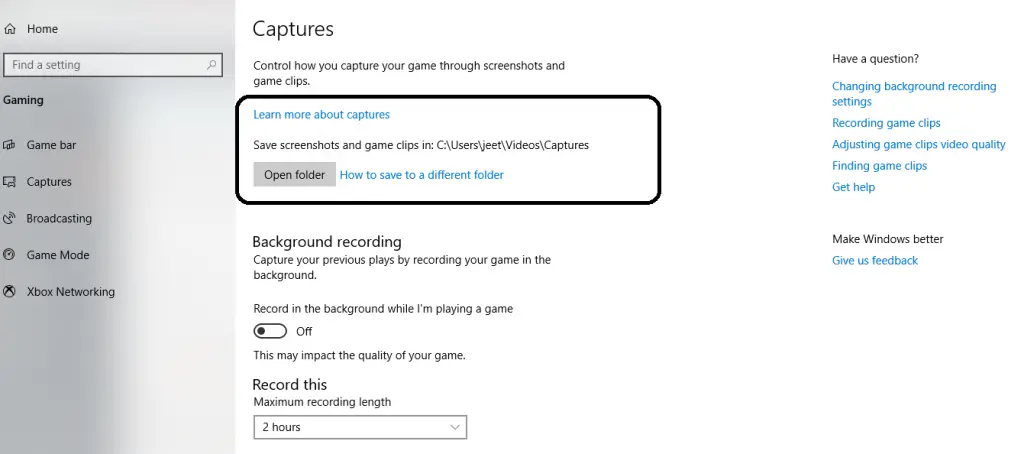Viewport: 1024px width, 454px height.
Task: Click the Home icon in sidebar
Action: (x=9, y=29)
